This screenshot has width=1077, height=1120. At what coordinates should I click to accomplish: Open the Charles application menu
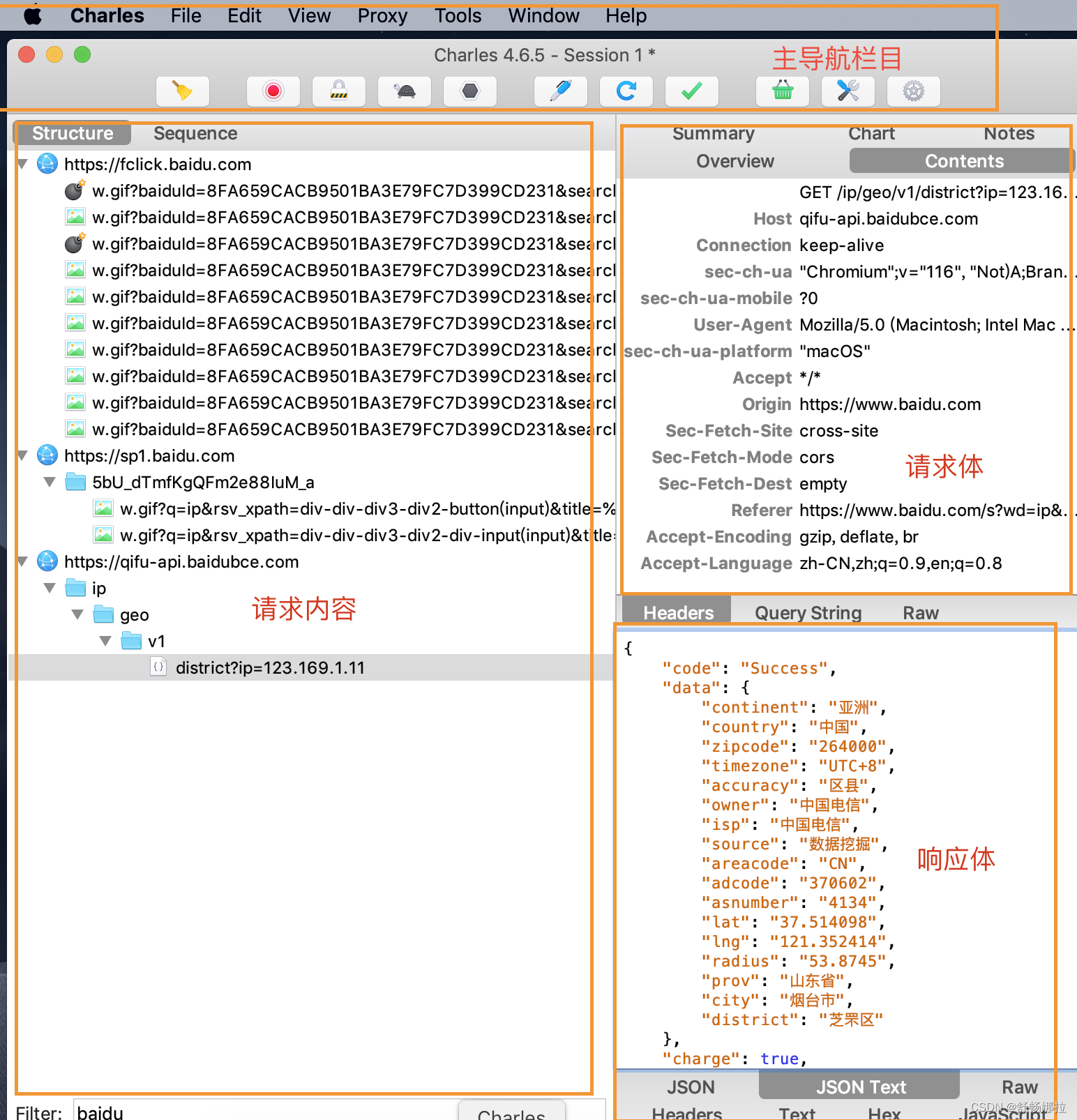(107, 15)
